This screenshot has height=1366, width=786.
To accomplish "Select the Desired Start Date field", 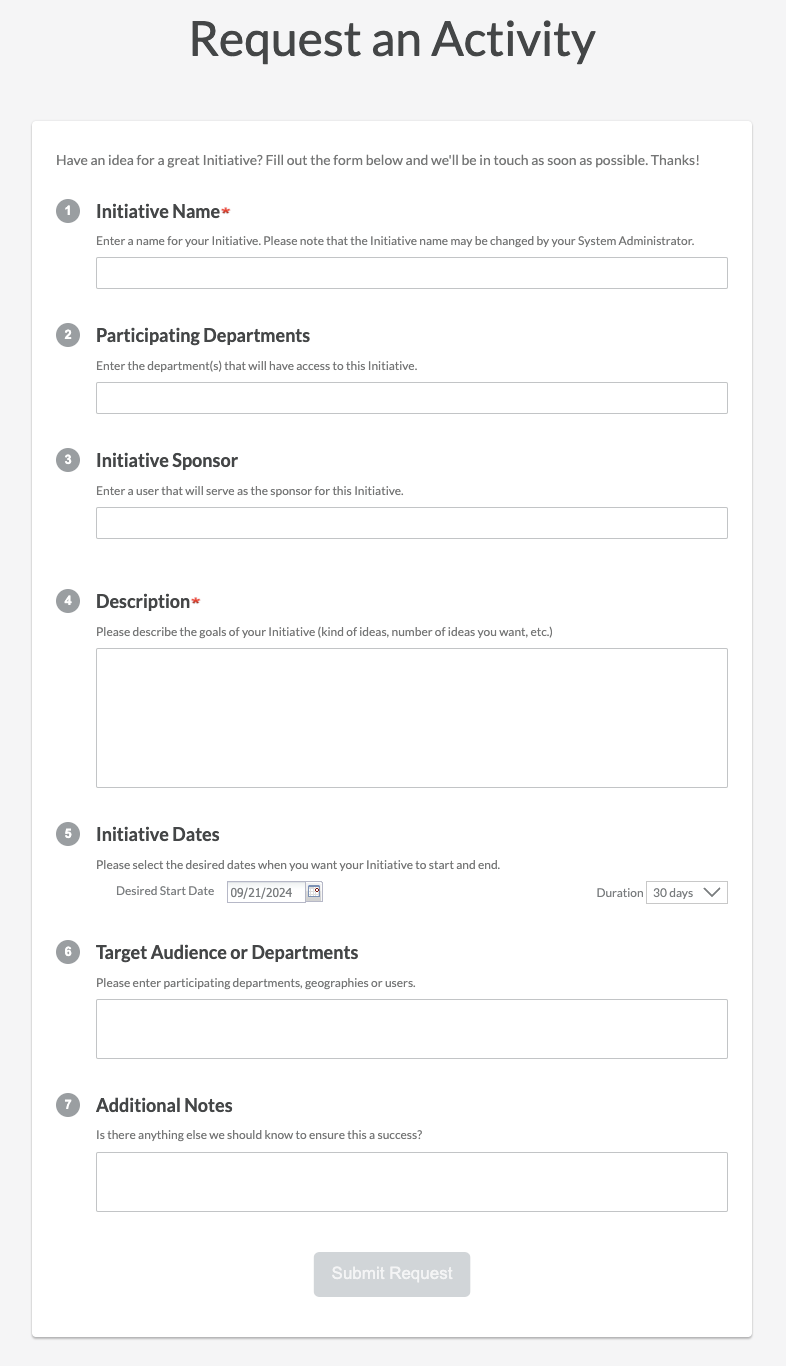I will pos(266,892).
